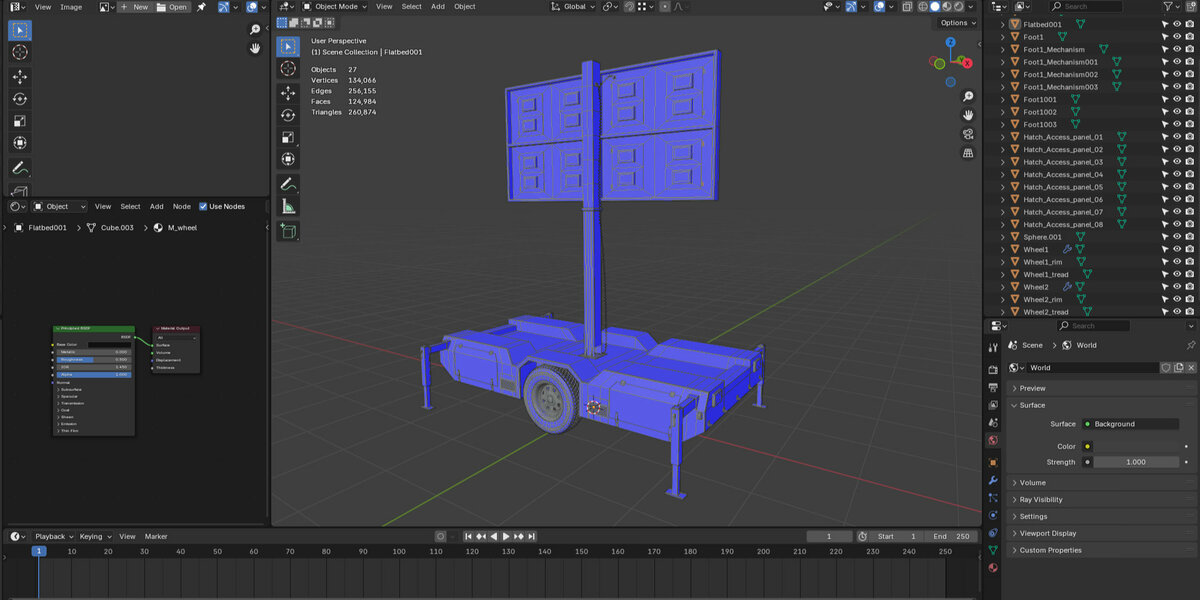Switch perspective/orthographic grid icon
The image size is (1200, 600).
(x=968, y=153)
